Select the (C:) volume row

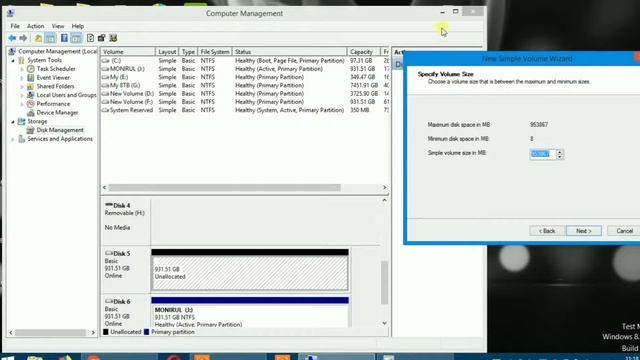245,60
